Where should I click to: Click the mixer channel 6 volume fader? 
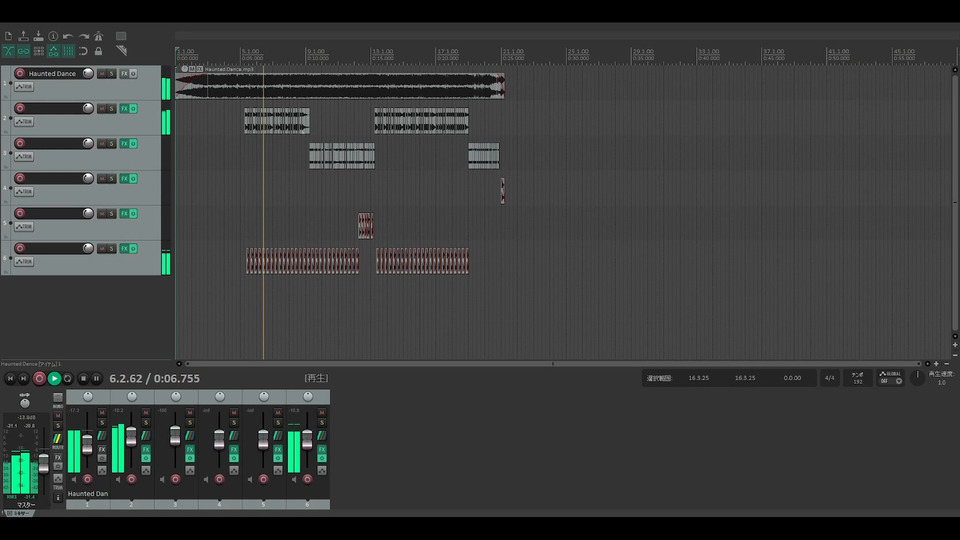(307, 438)
